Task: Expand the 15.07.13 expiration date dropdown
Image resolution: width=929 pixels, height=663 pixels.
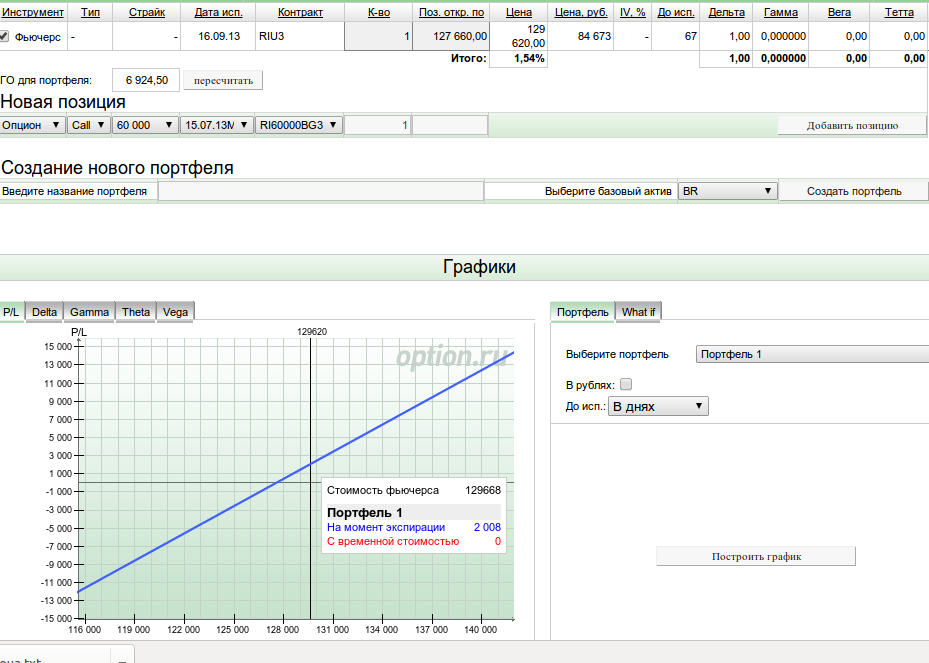Action: tap(216, 125)
